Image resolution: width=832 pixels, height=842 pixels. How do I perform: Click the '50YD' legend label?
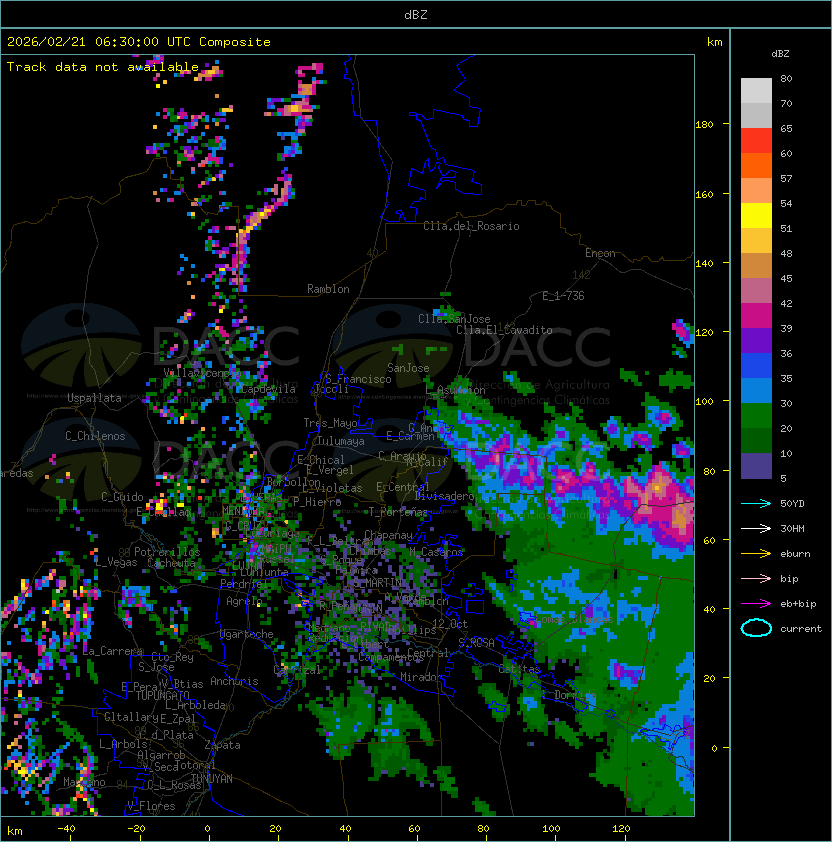tap(792, 503)
